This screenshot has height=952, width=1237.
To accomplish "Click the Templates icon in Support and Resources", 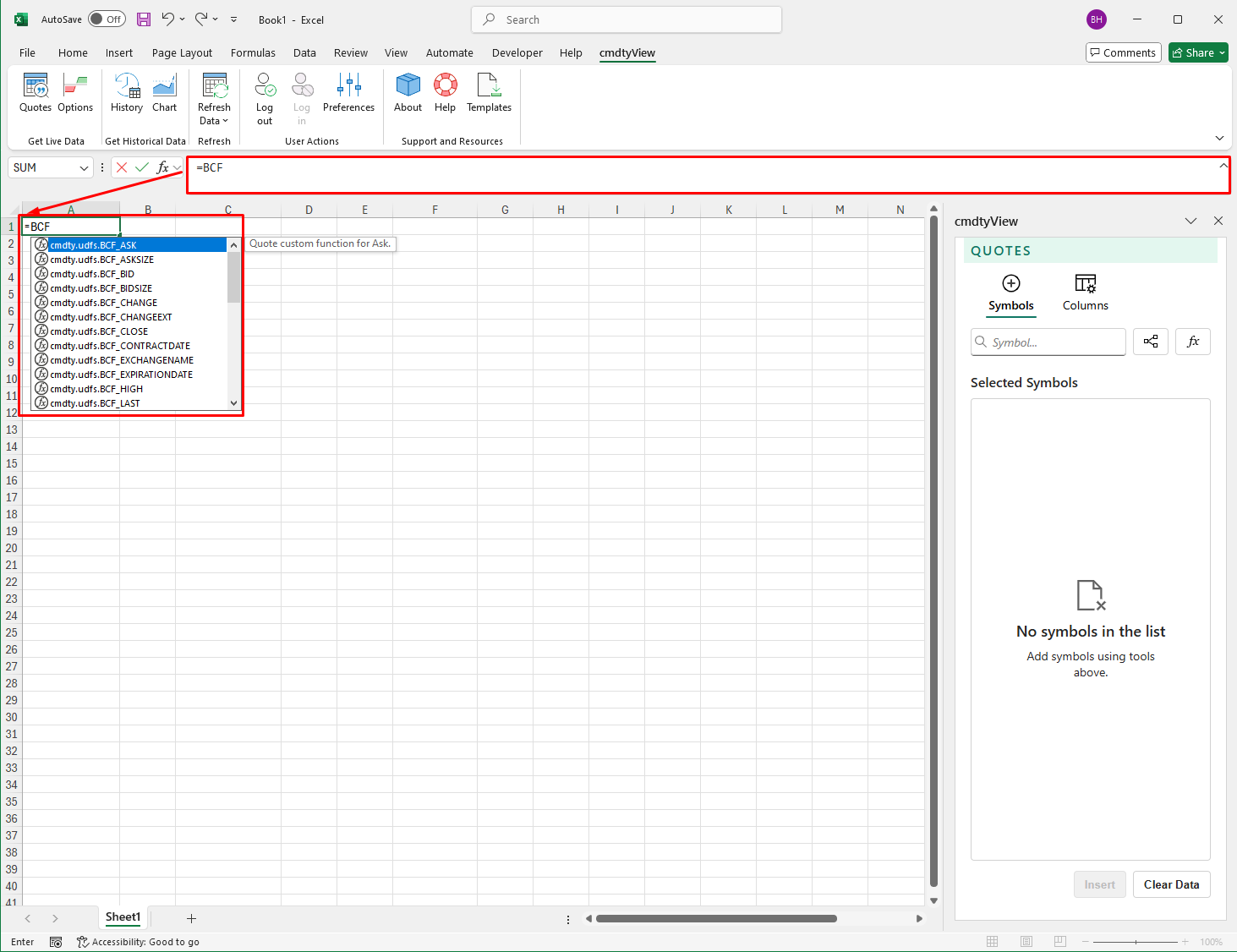I will pos(489,93).
